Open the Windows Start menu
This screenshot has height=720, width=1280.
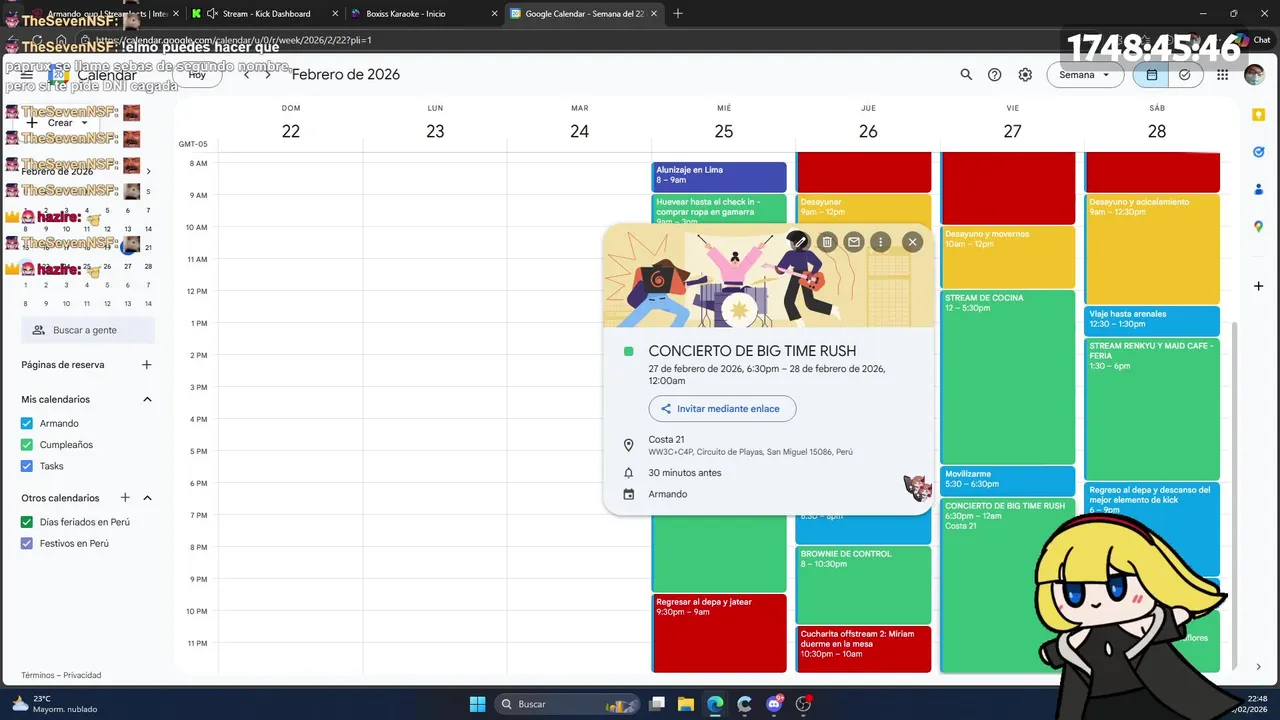pyautogui.click(x=477, y=704)
